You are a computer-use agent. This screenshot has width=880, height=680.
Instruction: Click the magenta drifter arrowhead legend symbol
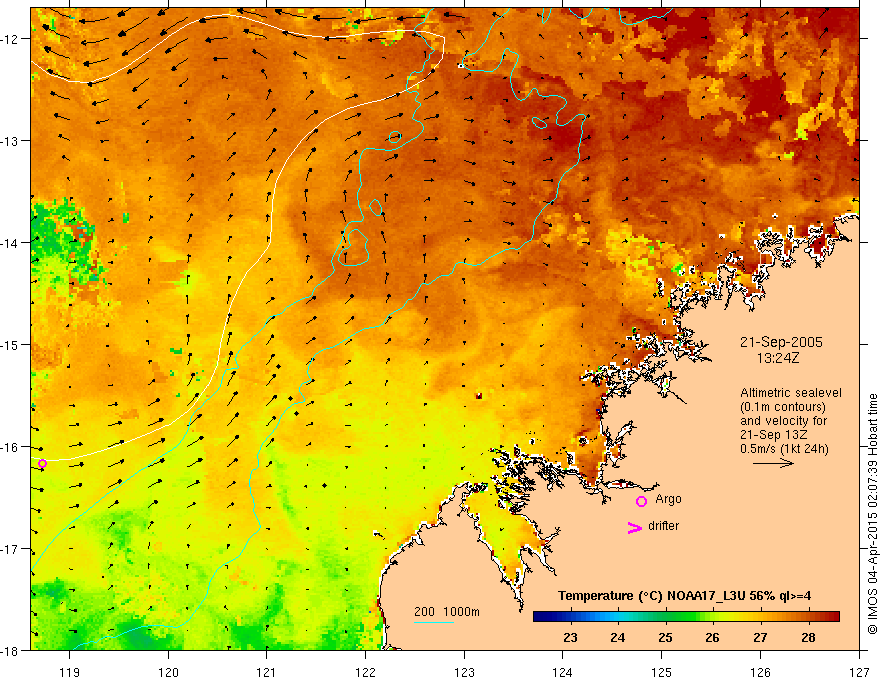click(x=634, y=528)
